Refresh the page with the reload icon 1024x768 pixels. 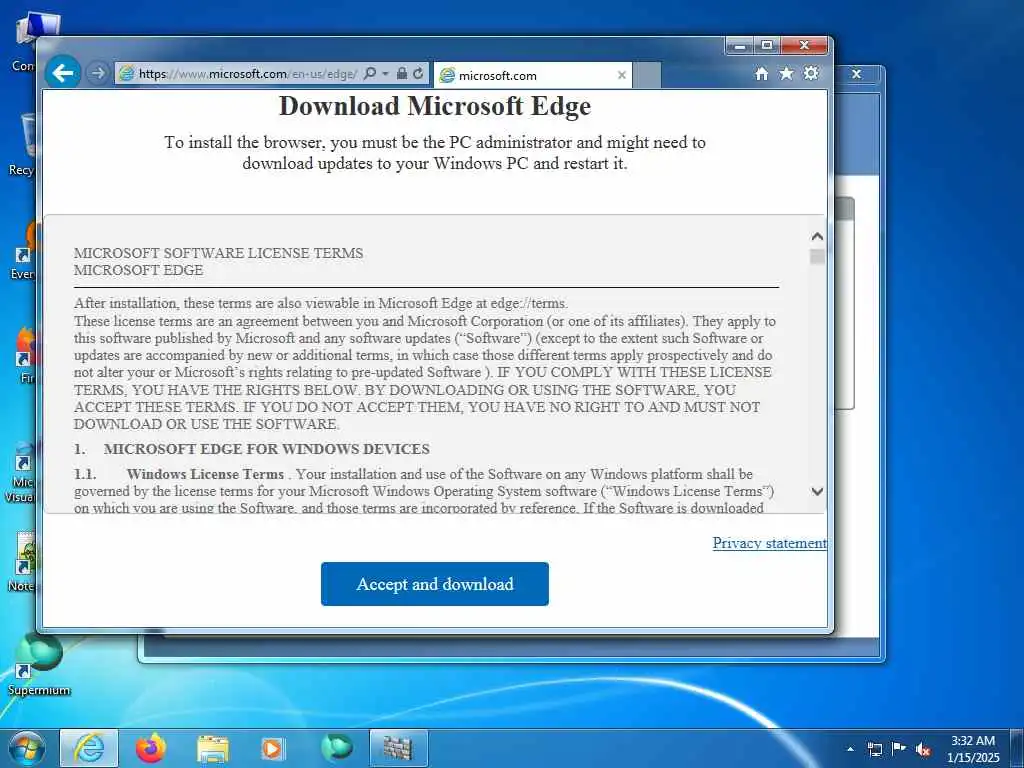[418, 73]
